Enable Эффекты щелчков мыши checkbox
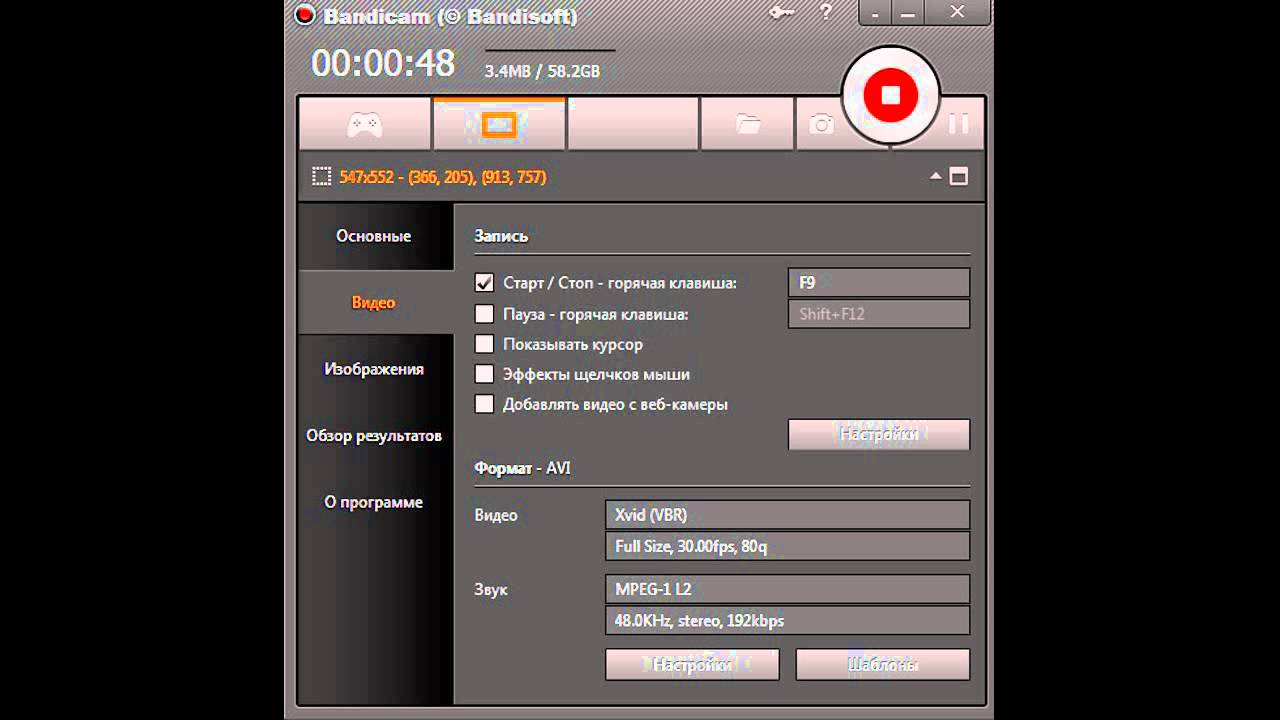This screenshot has height=720, width=1280. tap(484, 374)
